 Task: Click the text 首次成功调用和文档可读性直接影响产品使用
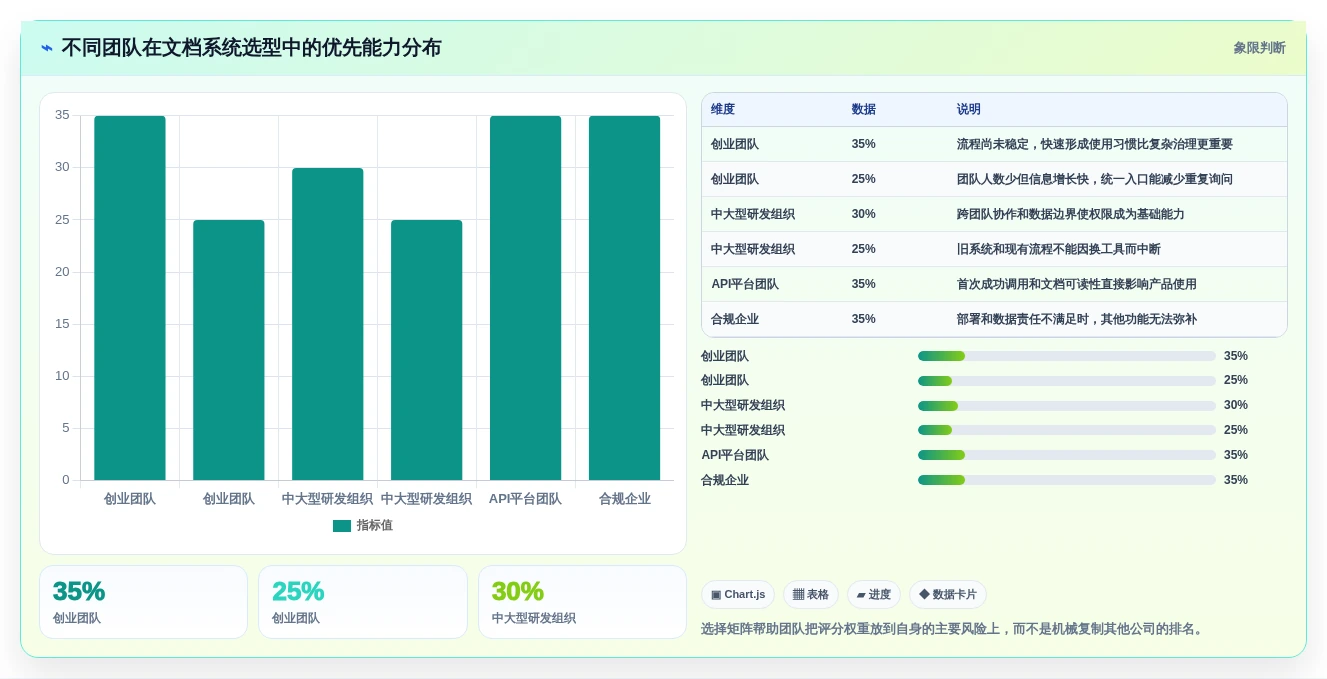1077,284
